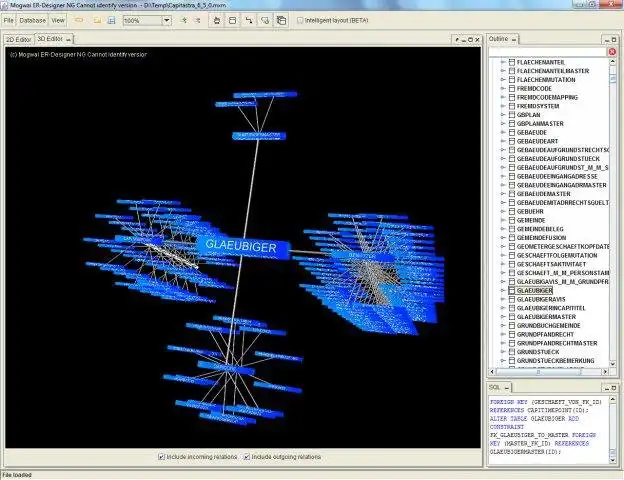Expand the GLAEUBIGERMASTER tree node
Viewport: 624px width, 480px height.
[x=503, y=317]
